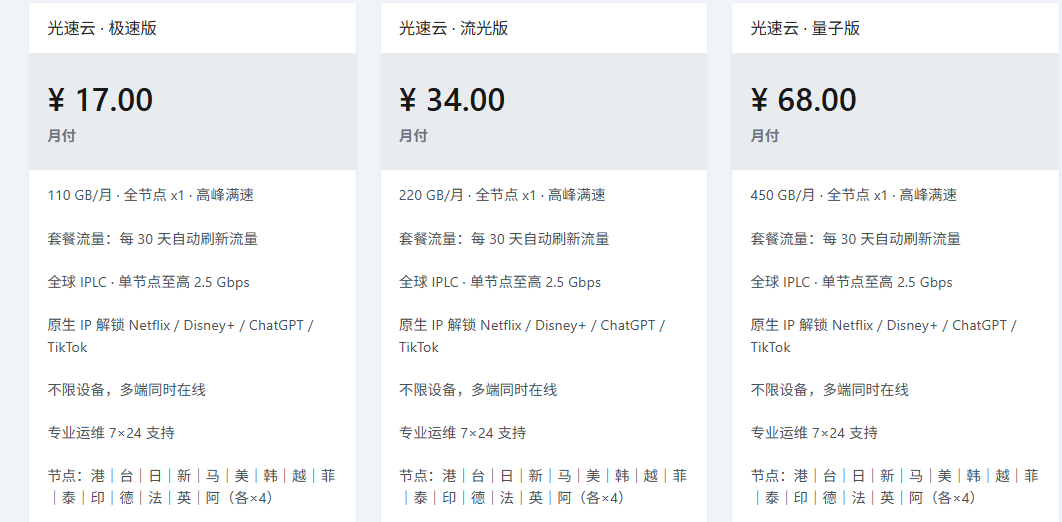Choose the ¥ 34.00 price
Viewport: 1062px width, 522px height.
click(452, 100)
